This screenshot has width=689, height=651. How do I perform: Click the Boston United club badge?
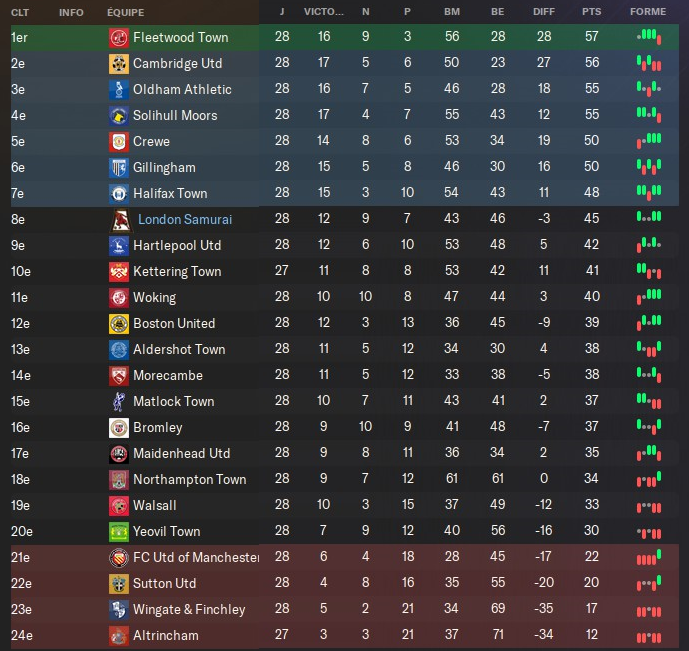pyautogui.click(x=118, y=323)
